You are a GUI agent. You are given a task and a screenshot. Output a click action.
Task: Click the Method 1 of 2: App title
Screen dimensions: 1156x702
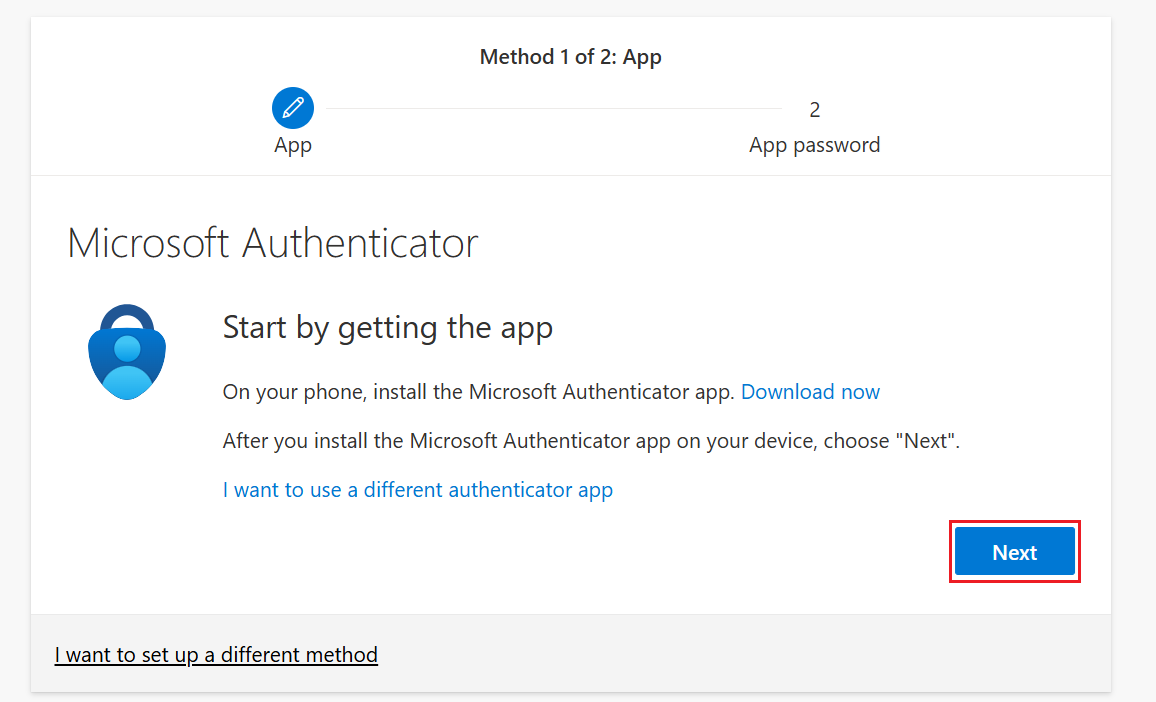pyautogui.click(x=570, y=57)
